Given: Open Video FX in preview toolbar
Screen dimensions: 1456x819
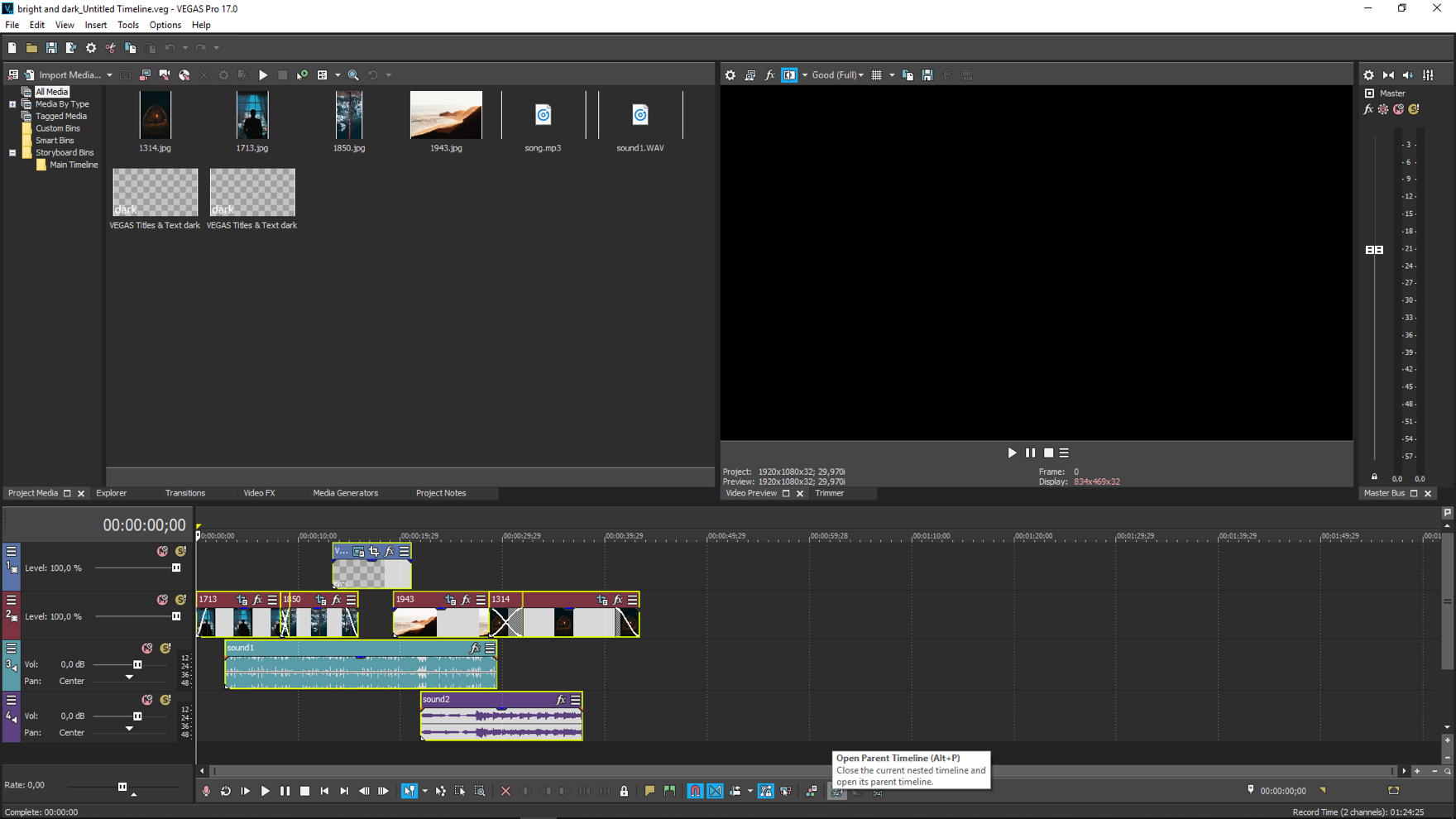Looking at the screenshot, I should pos(769,75).
